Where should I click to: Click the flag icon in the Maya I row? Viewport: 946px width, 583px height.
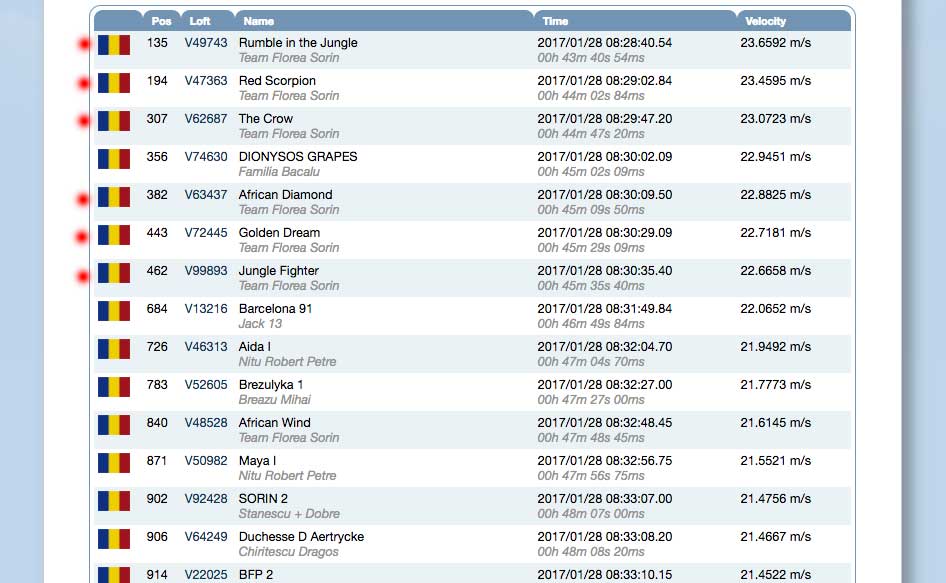114,464
